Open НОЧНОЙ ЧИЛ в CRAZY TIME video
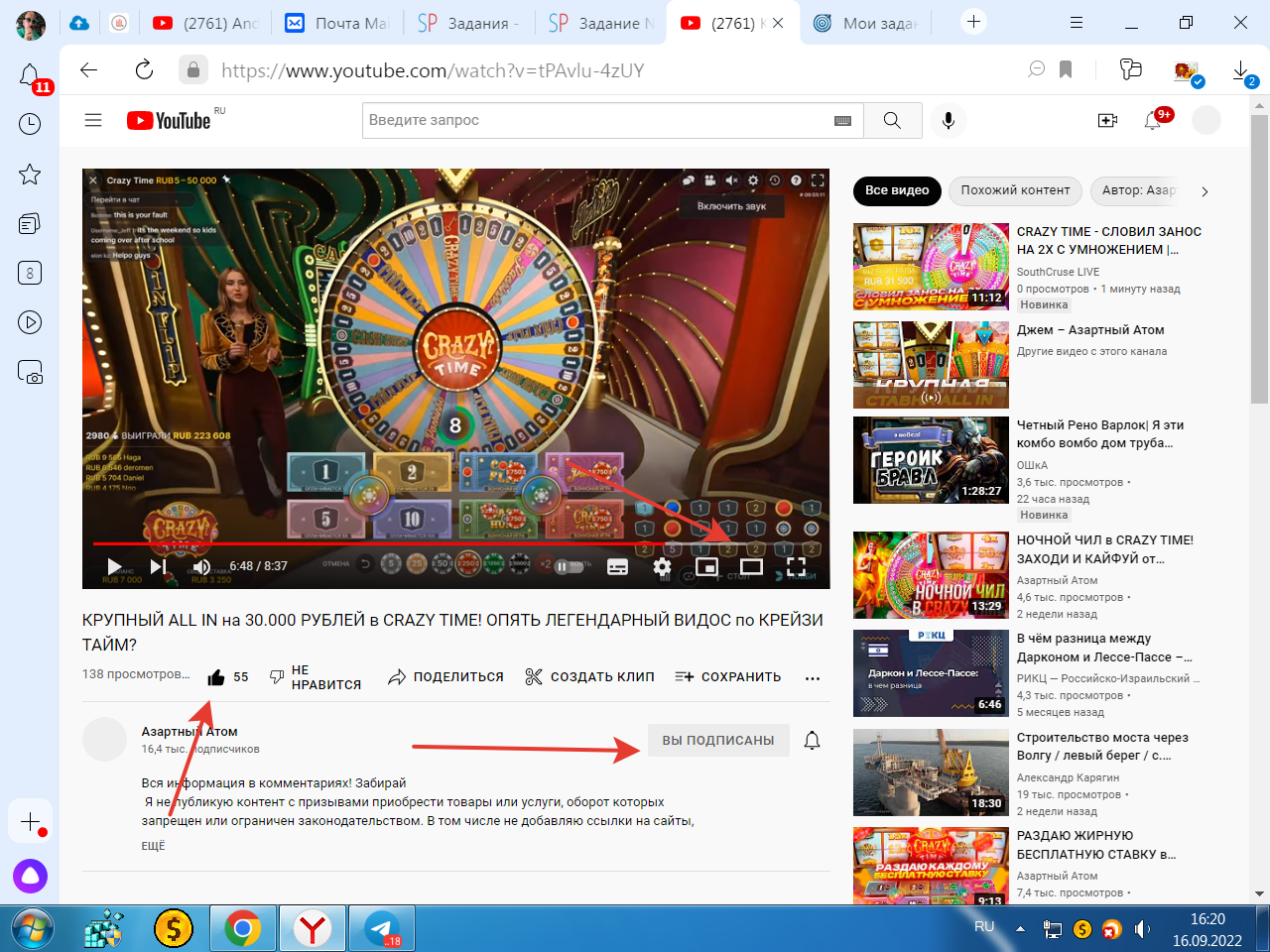The image size is (1270, 952). coord(1104,549)
